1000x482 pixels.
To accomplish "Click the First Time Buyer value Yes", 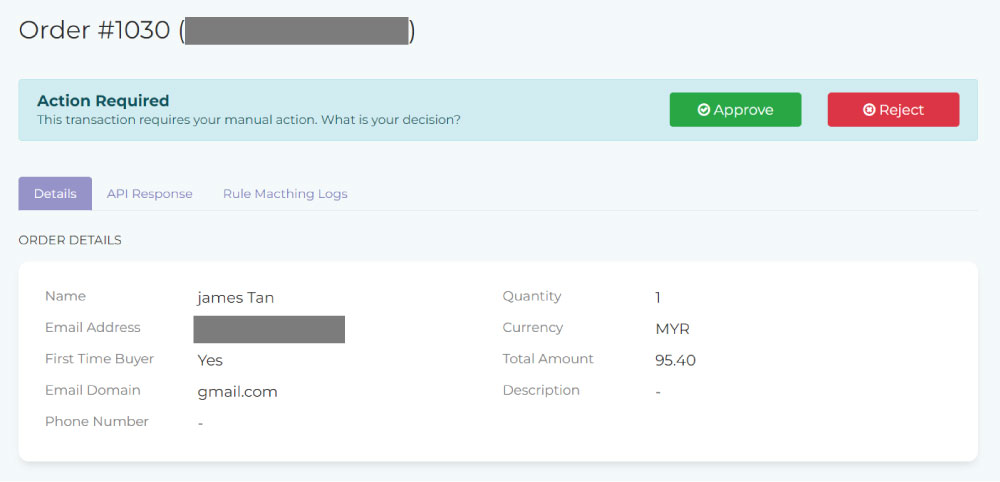I will (210, 360).
